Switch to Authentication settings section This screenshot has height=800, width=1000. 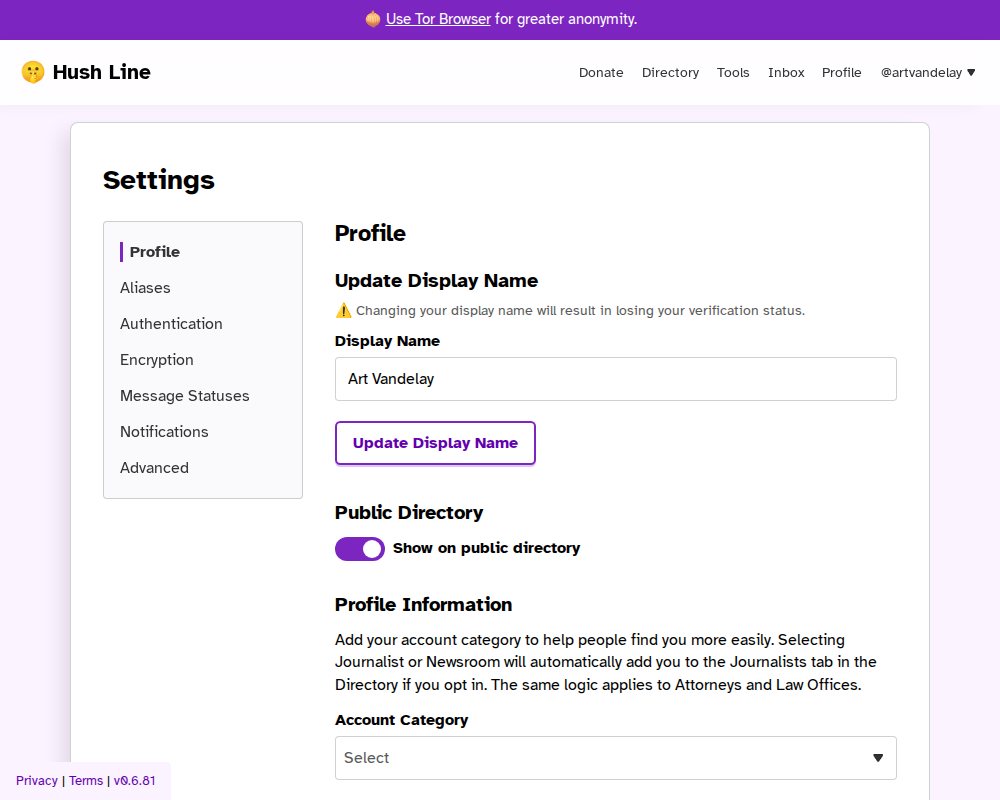pos(172,324)
